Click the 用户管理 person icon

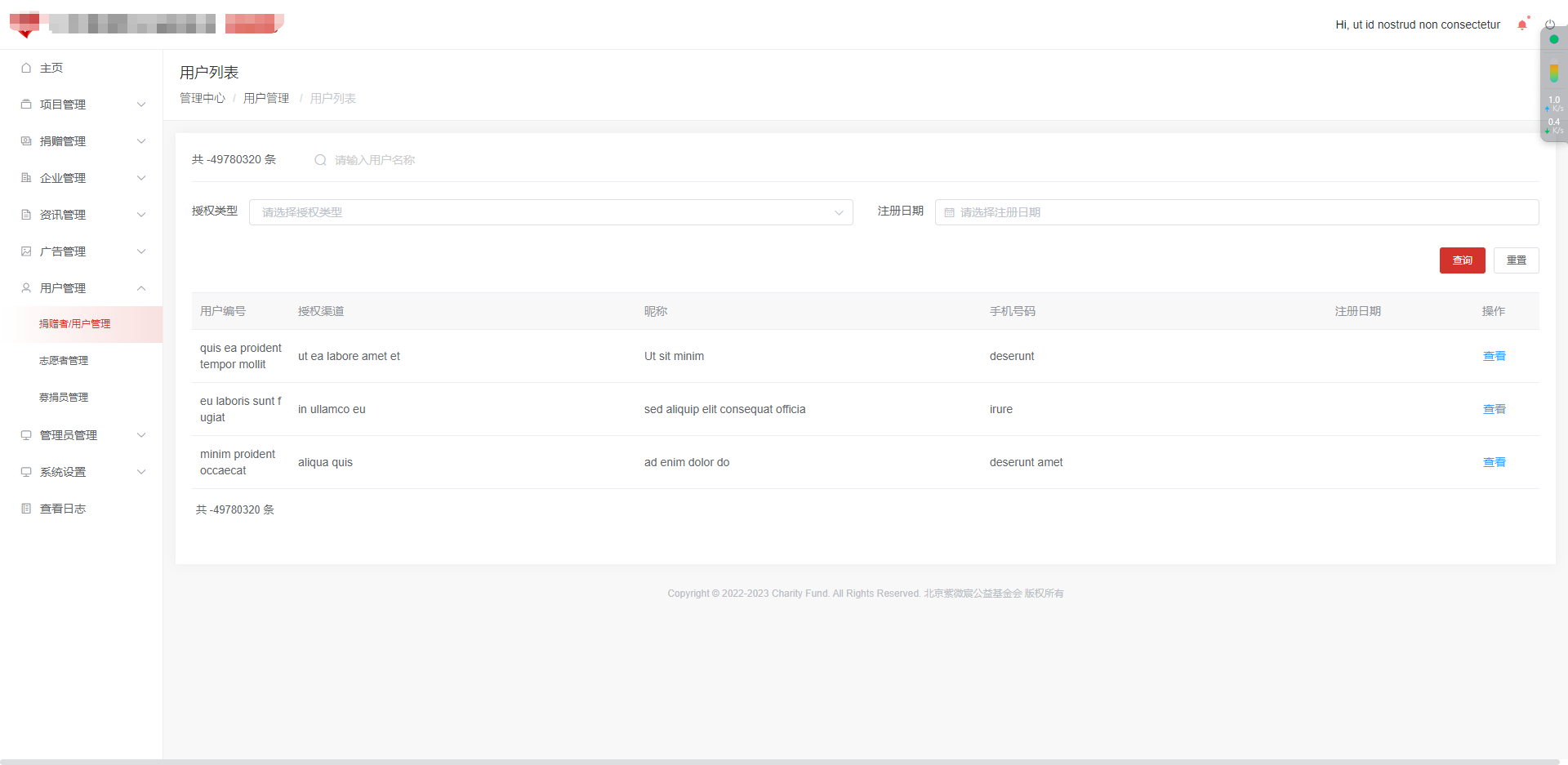point(26,288)
